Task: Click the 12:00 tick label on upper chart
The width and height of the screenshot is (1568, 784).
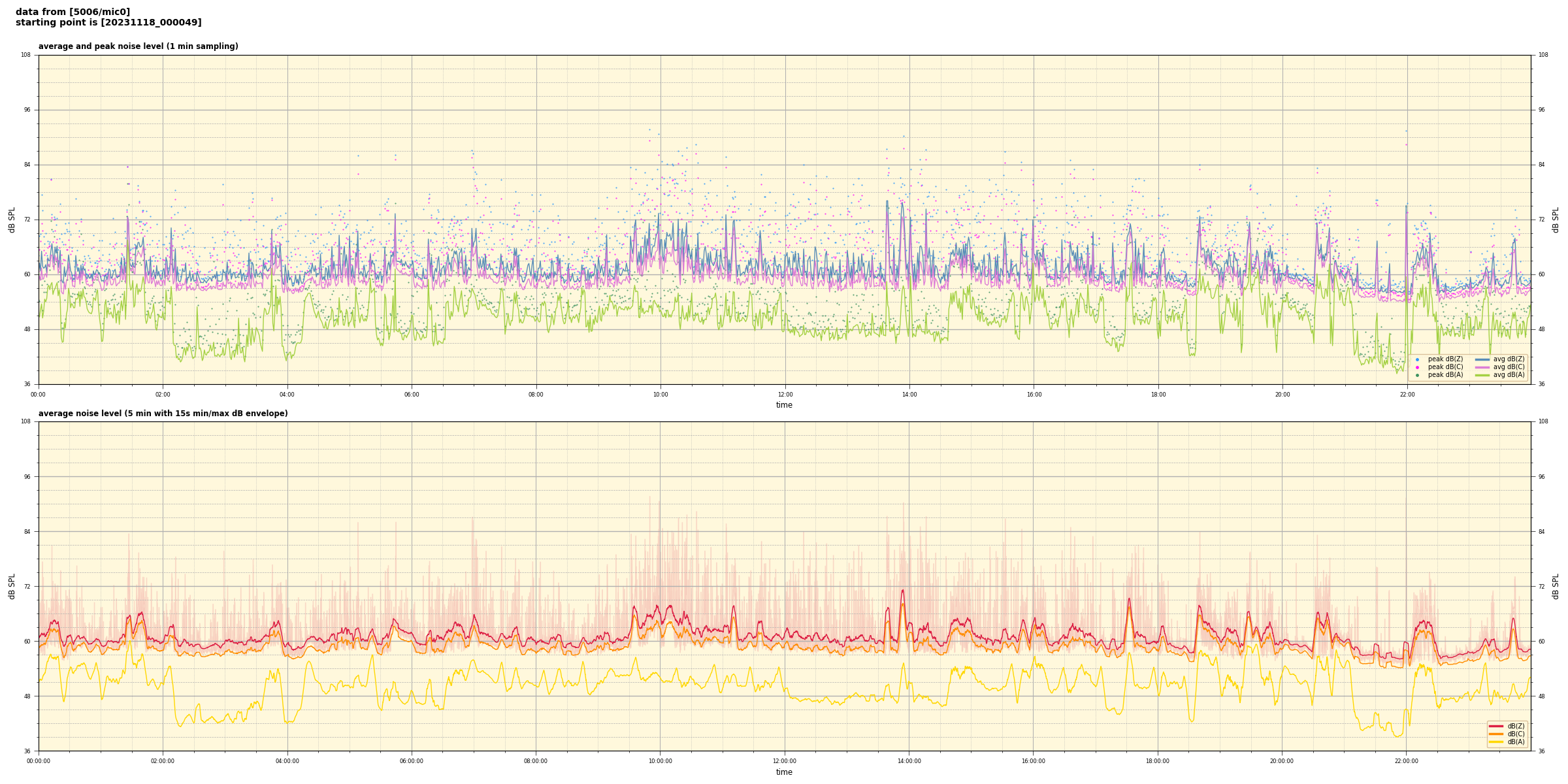Action: [x=785, y=395]
